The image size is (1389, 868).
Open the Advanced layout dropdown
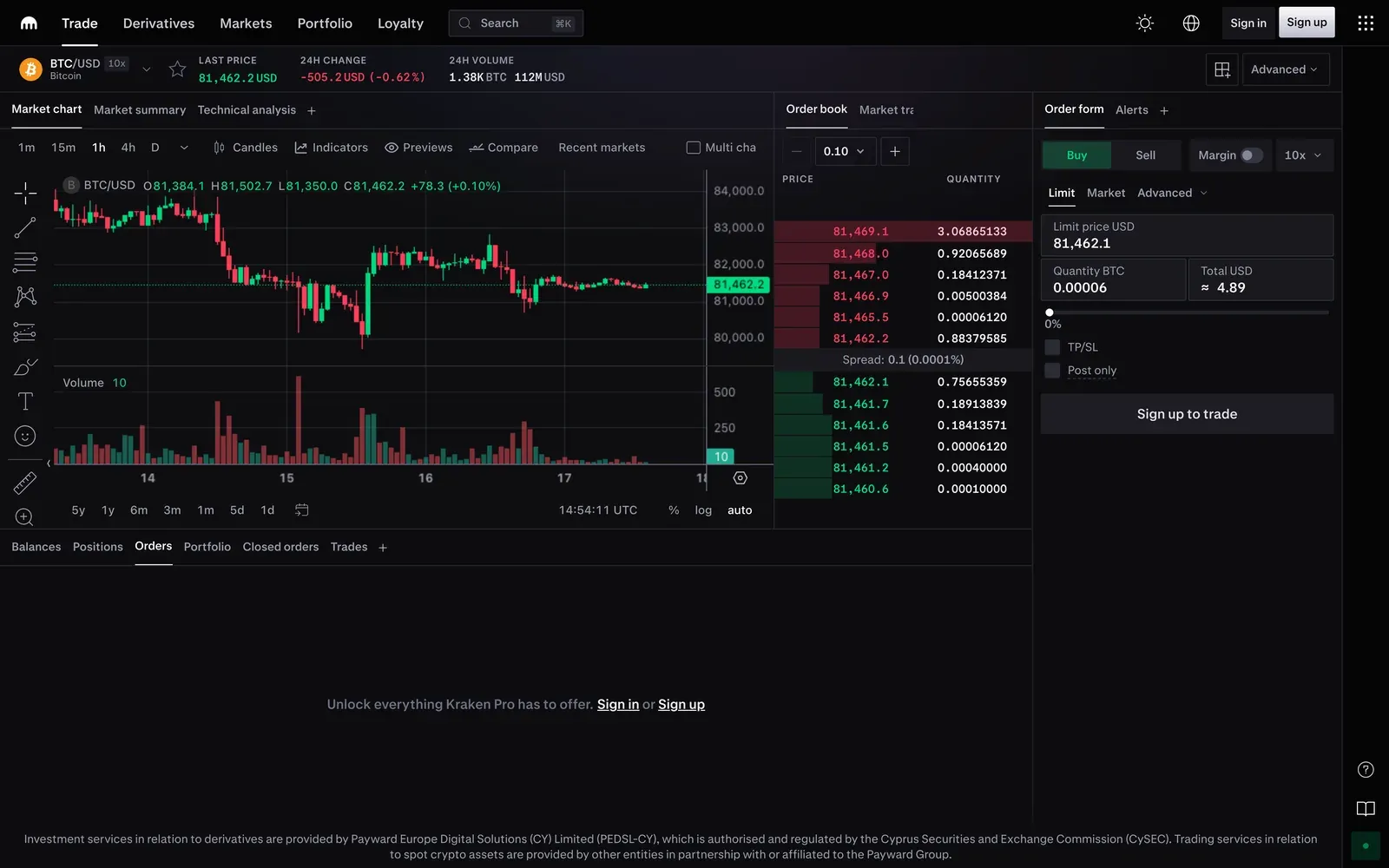[x=1285, y=69]
